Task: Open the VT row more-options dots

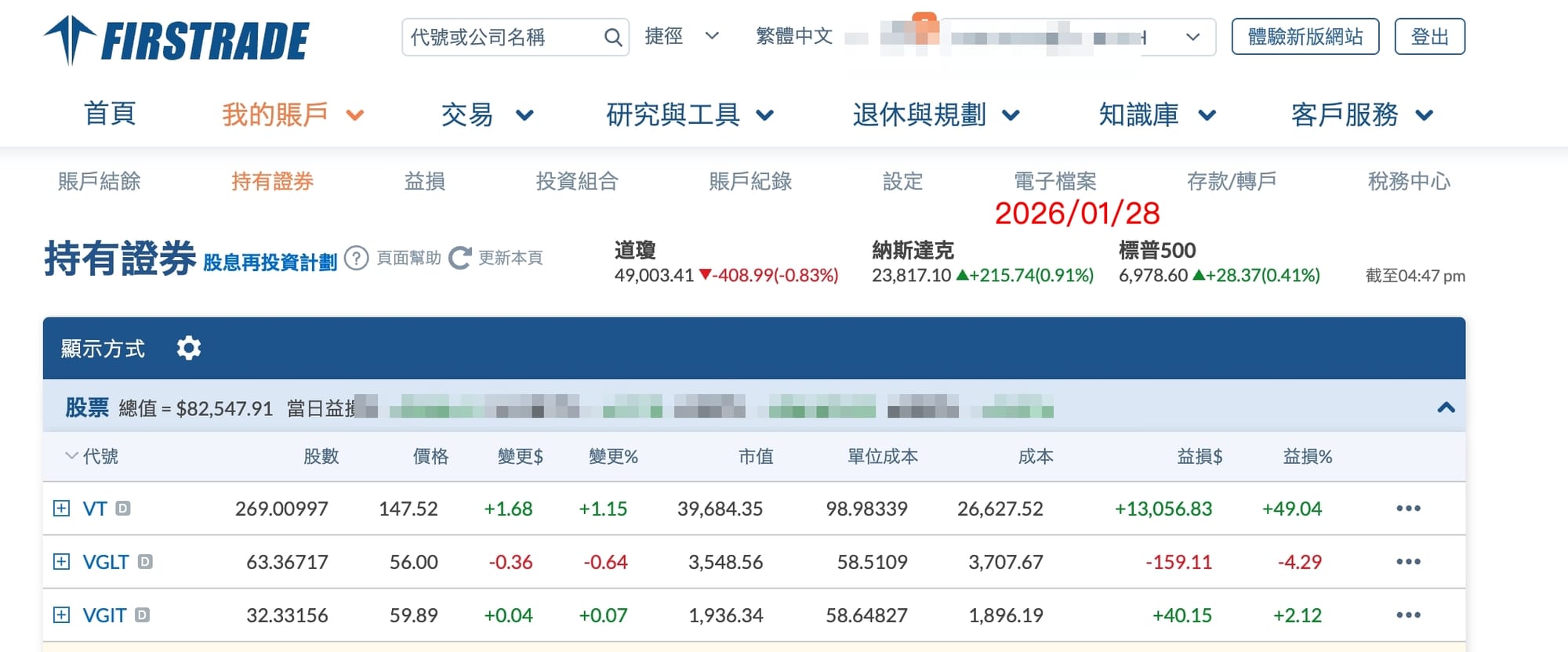Action: (1408, 509)
